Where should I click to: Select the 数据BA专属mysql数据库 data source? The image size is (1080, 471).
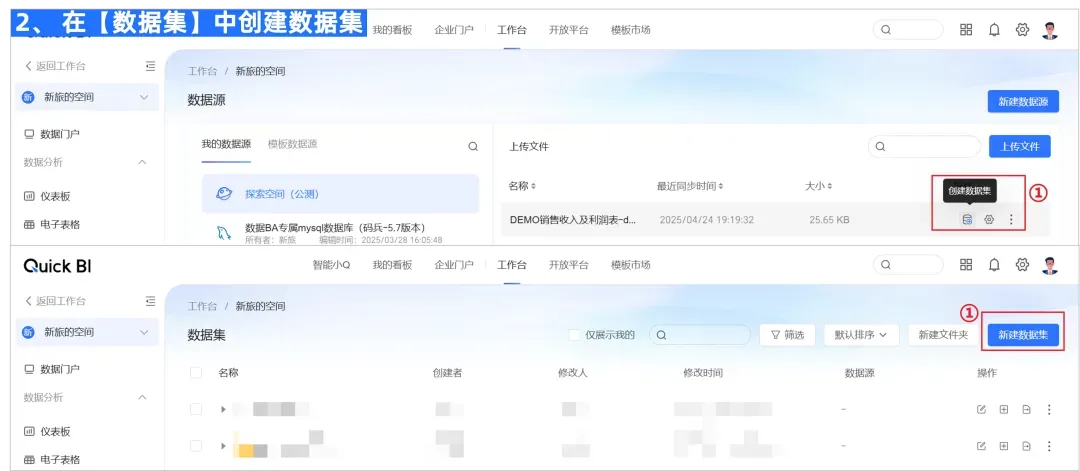pos(340,233)
